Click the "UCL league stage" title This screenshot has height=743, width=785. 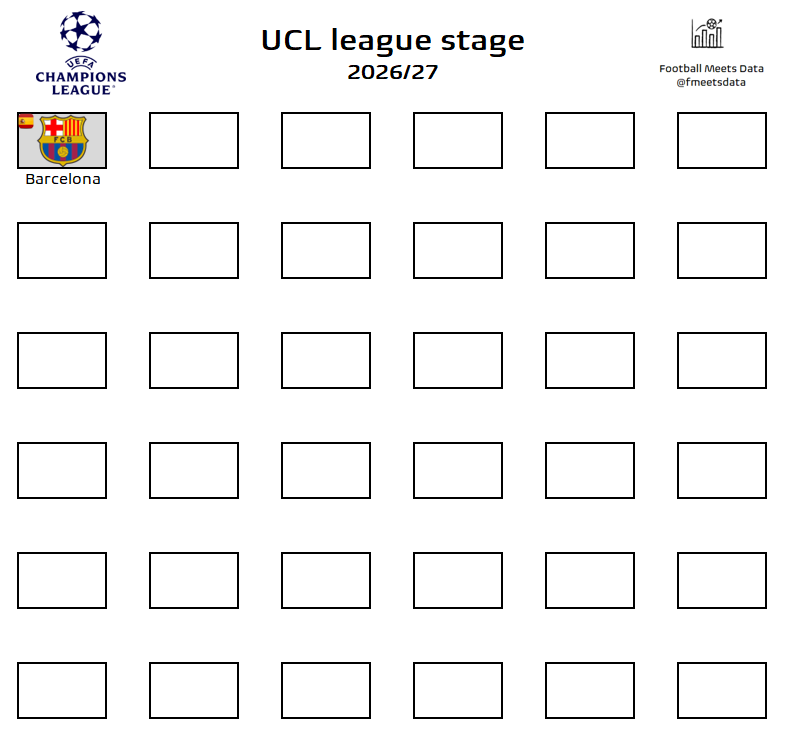(x=392, y=40)
